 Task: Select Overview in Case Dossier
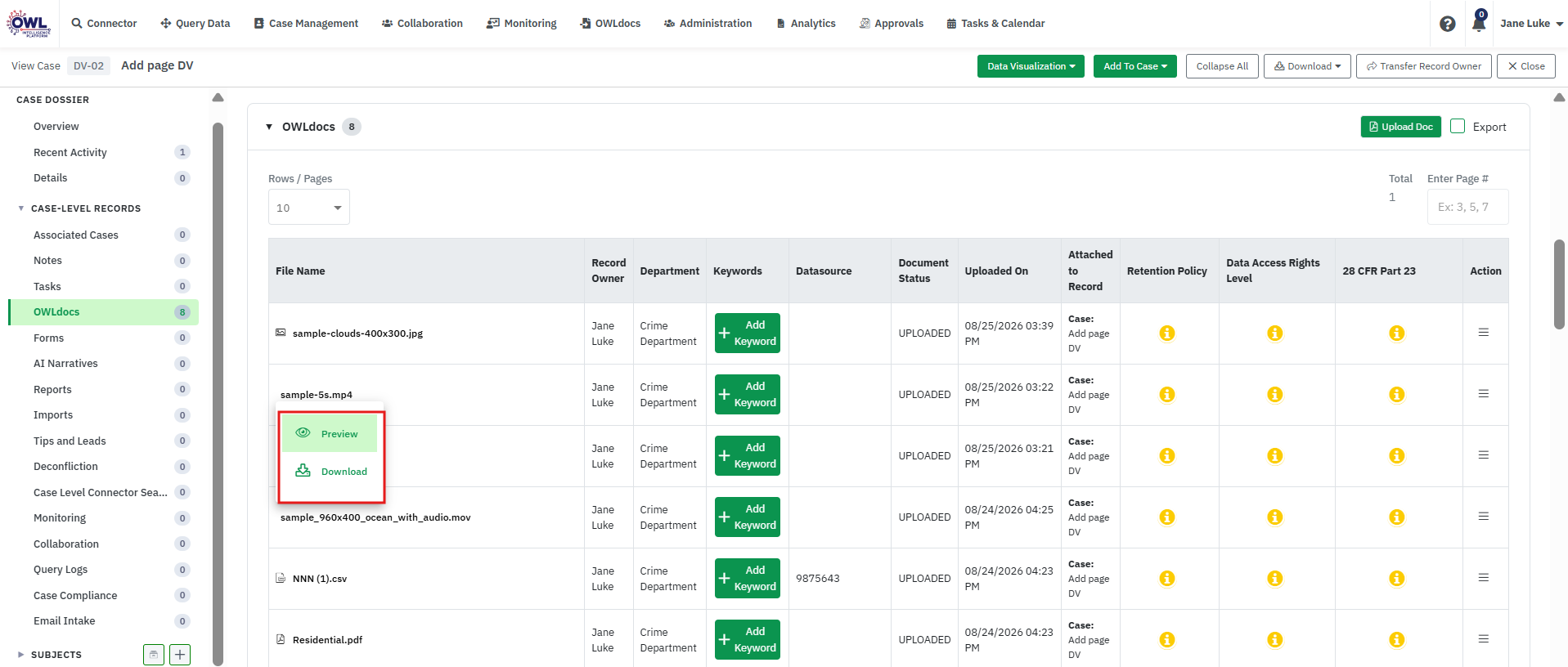pyautogui.click(x=56, y=127)
